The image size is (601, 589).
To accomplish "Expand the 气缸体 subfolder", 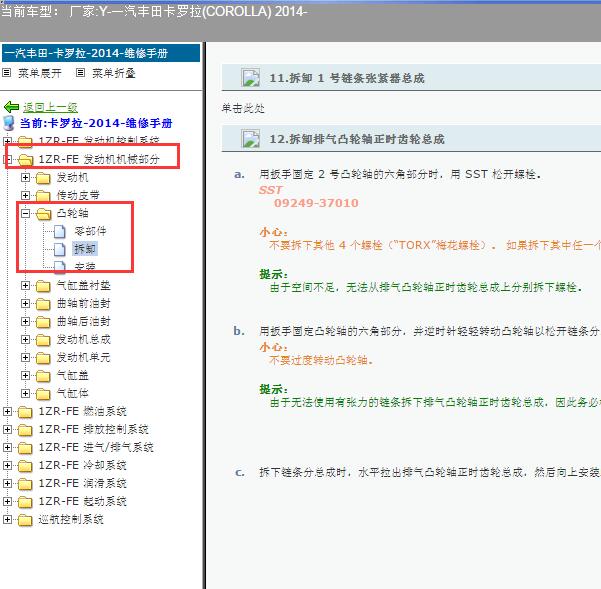I will (x=25, y=393).
